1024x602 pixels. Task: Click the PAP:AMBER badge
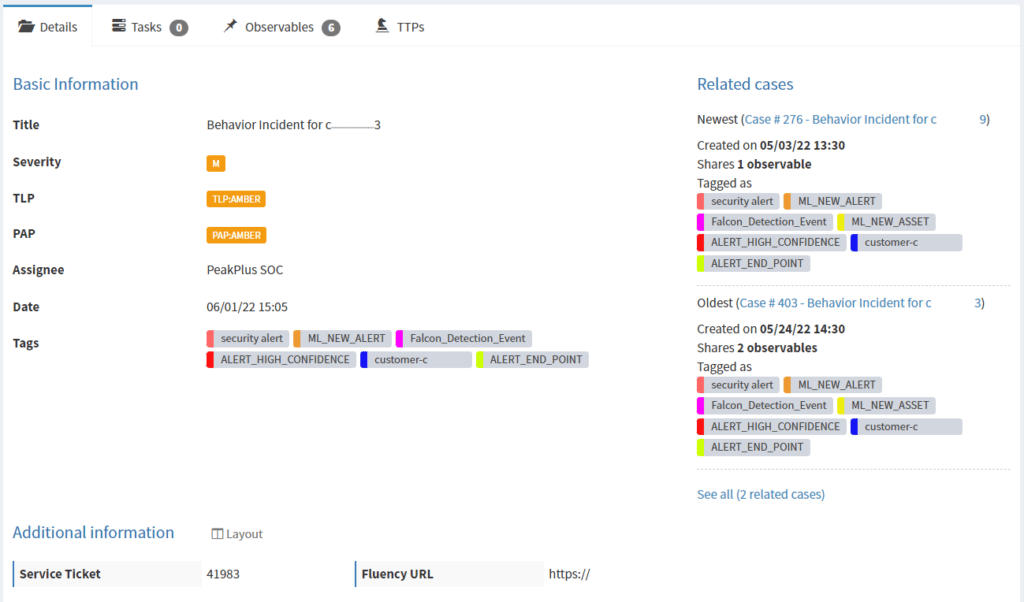click(x=236, y=236)
